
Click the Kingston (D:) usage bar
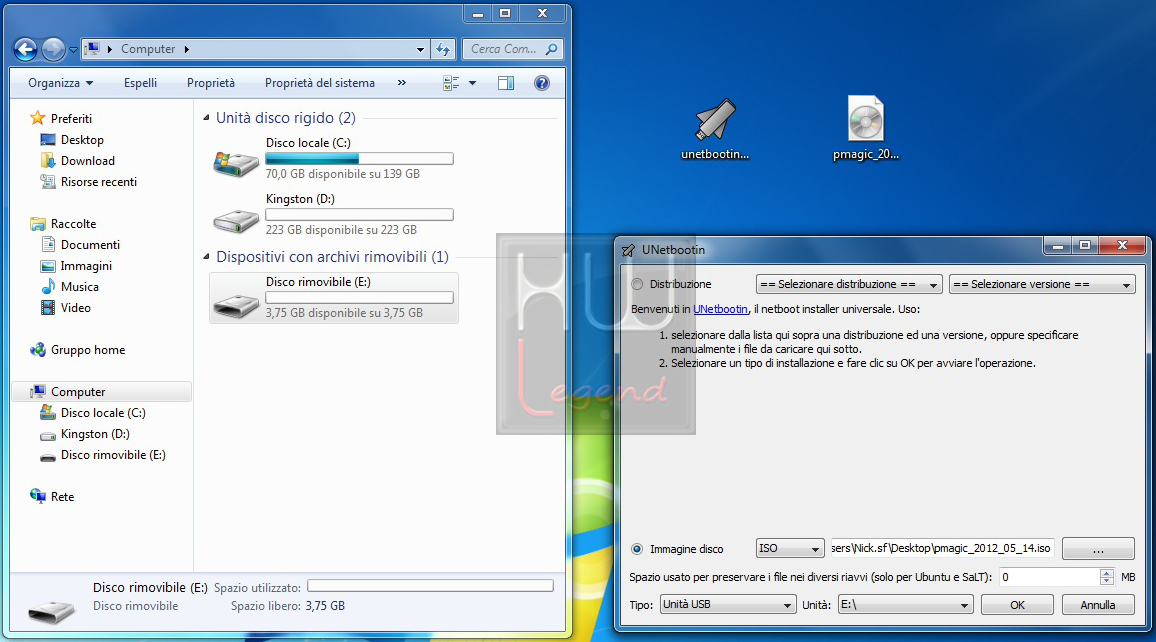click(x=359, y=214)
